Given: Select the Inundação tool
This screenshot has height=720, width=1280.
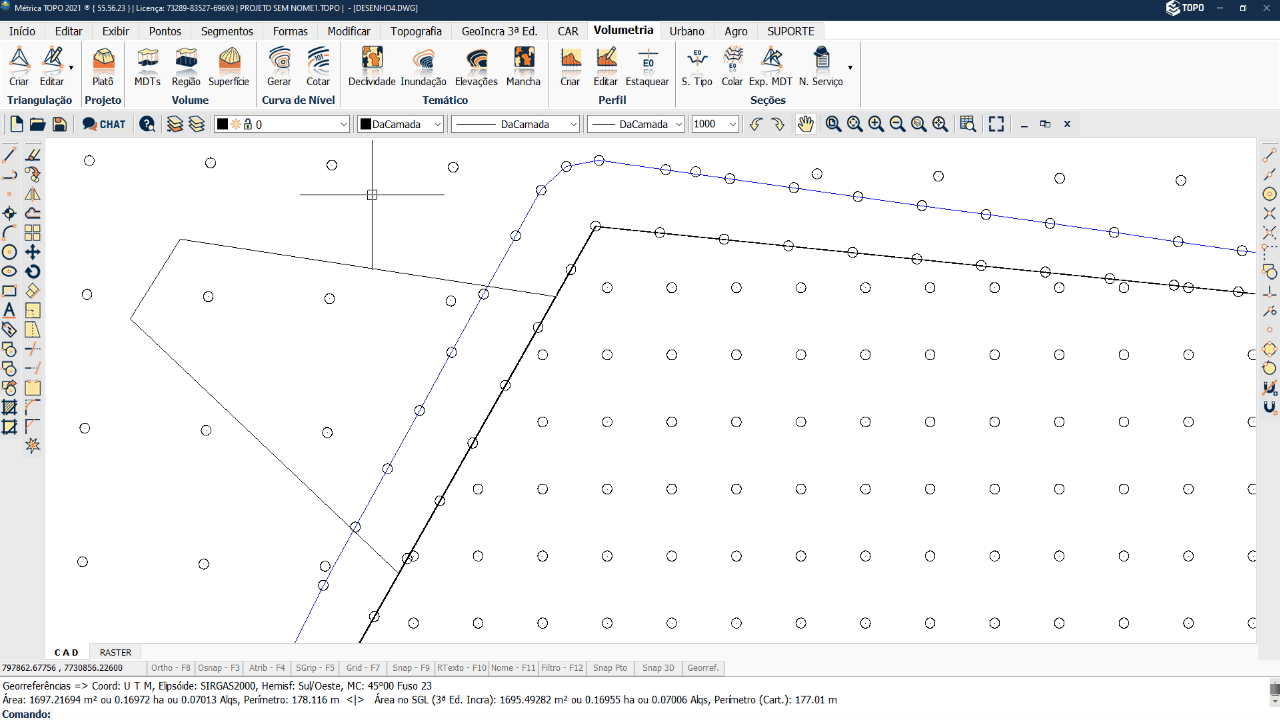Looking at the screenshot, I should coord(423,66).
